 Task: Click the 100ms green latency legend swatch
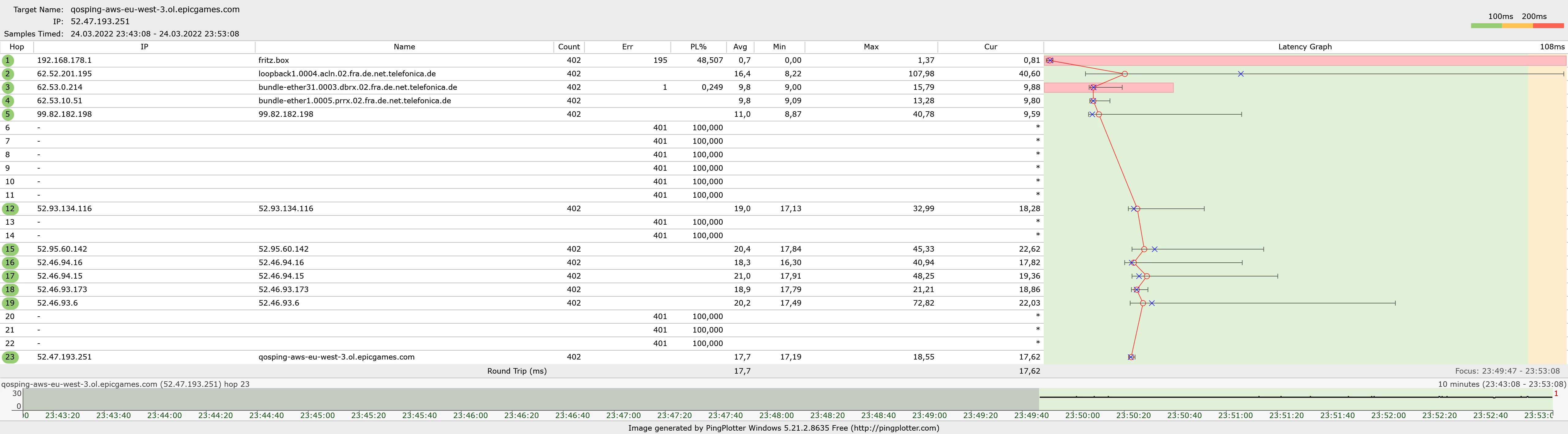pyautogui.click(x=1486, y=26)
